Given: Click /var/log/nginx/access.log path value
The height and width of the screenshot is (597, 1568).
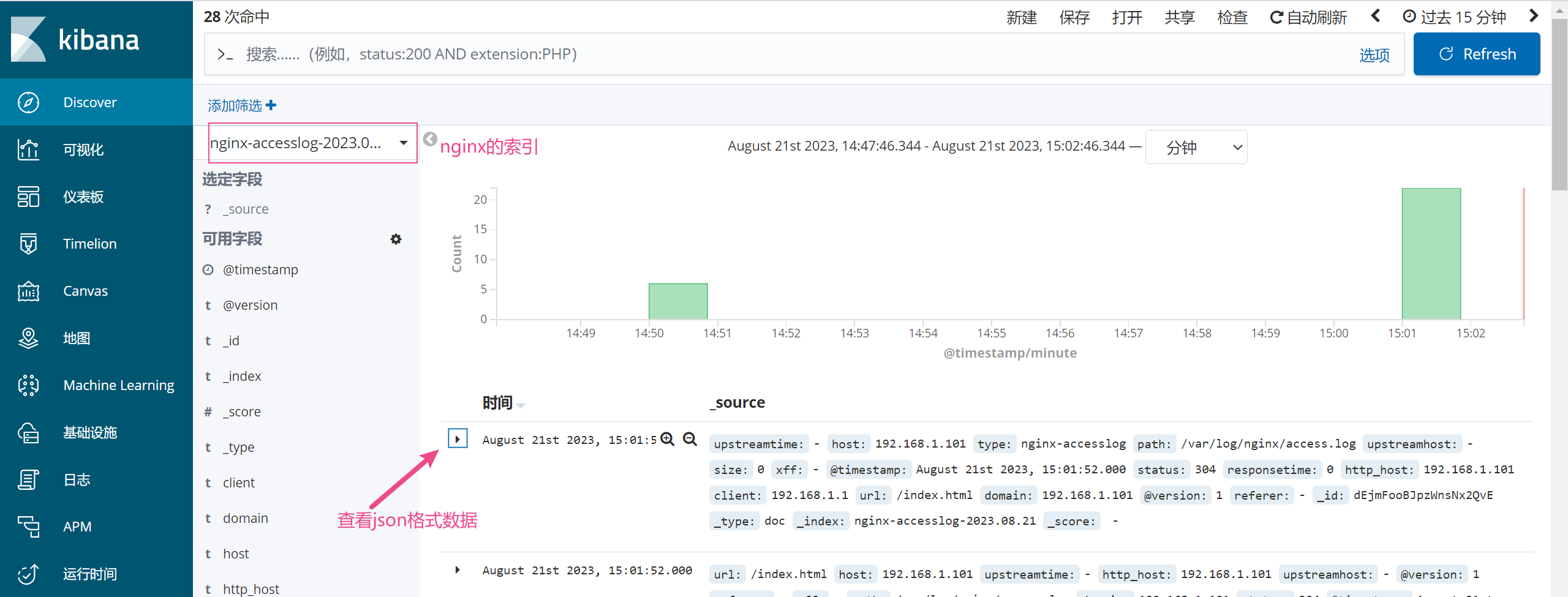Looking at the screenshot, I should [x=1268, y=444].
